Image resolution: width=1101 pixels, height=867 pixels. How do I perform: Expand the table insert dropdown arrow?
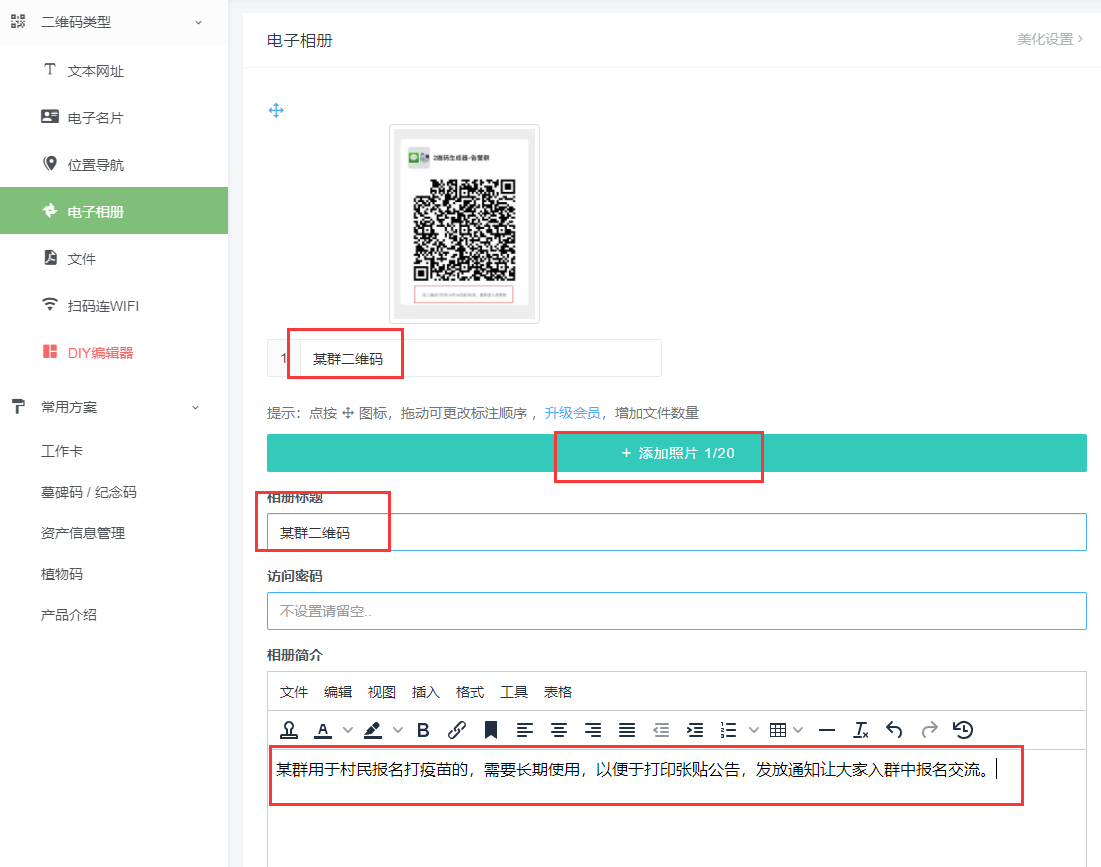click(798, 730)
